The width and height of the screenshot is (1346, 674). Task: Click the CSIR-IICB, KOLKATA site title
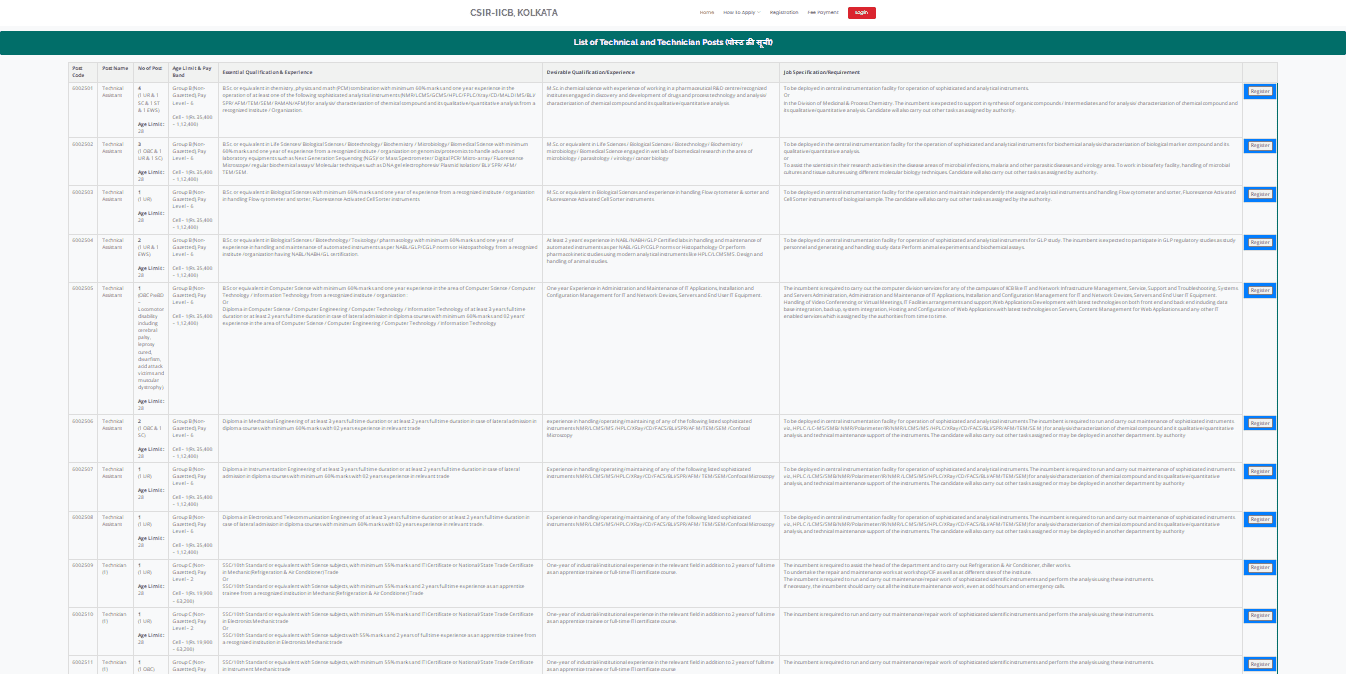pyautogui.click(x=514, y=12)
